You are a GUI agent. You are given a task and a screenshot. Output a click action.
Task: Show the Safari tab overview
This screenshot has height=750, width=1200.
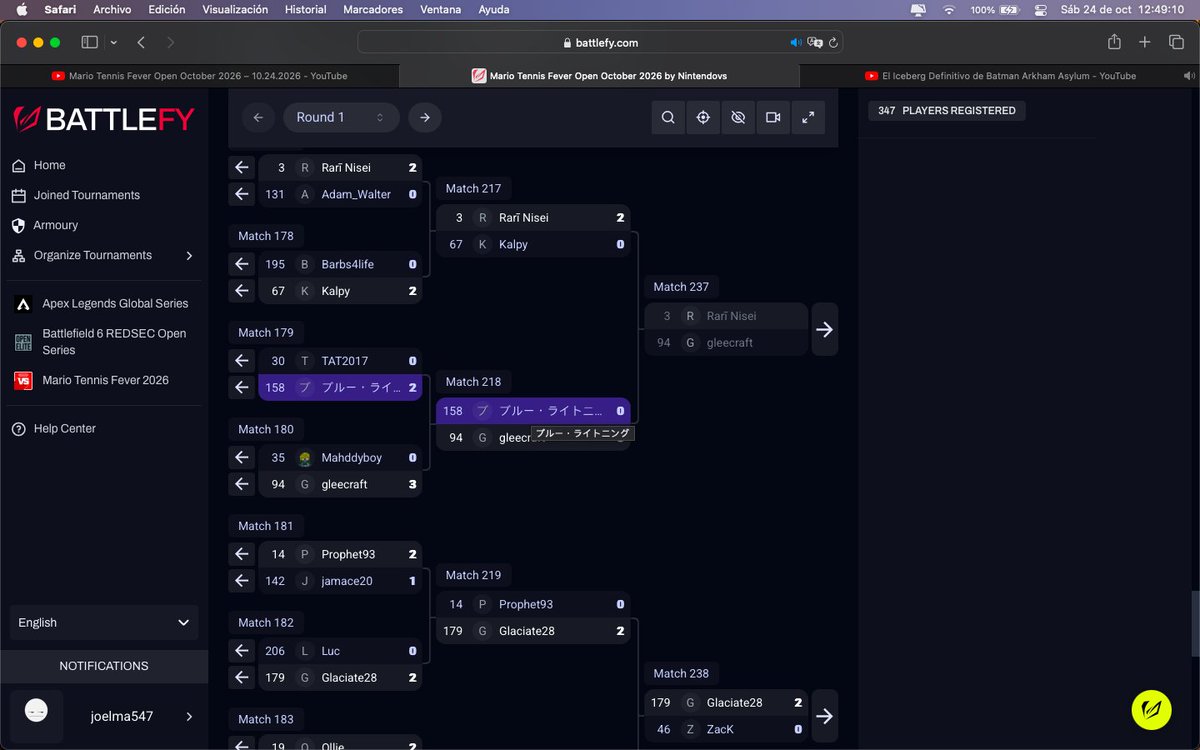pos(1176,43)
